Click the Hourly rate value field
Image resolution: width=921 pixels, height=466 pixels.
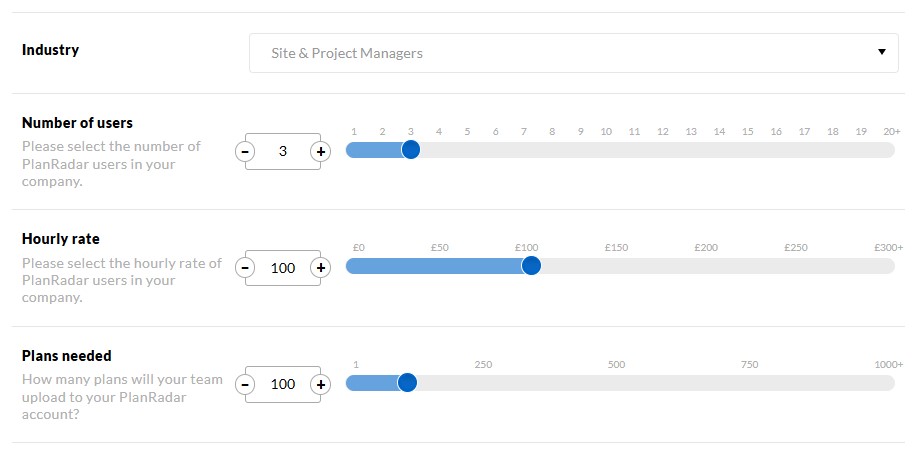283,268
